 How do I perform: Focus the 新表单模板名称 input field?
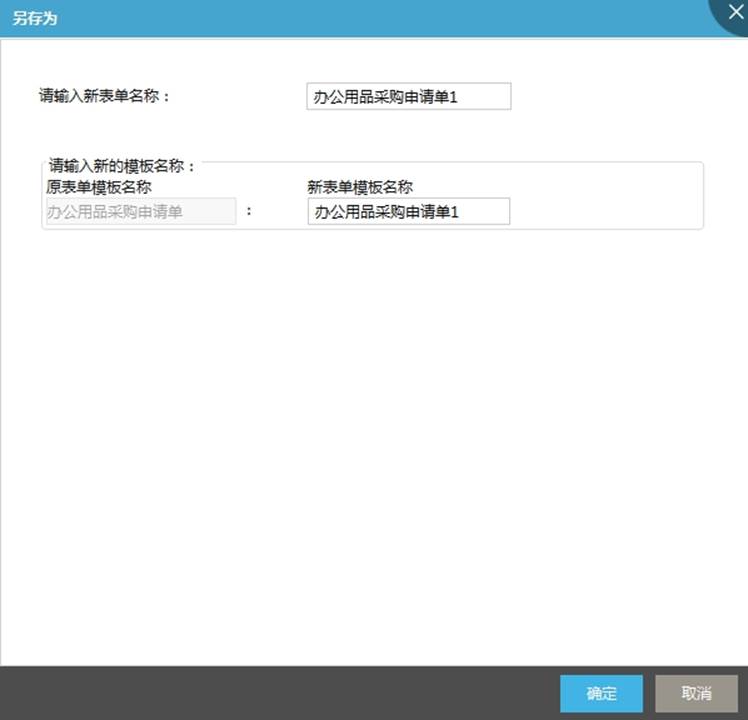408,211
